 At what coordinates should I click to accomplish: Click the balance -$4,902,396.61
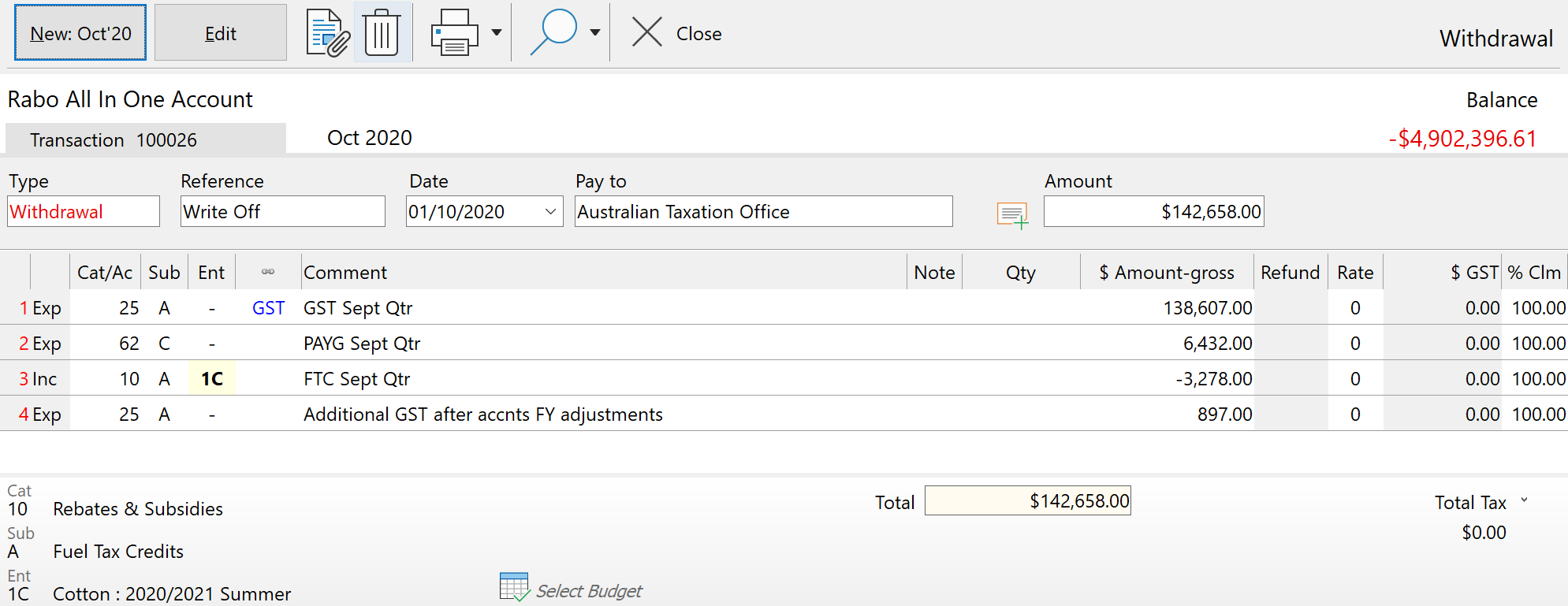click(x=1463, y=139)
